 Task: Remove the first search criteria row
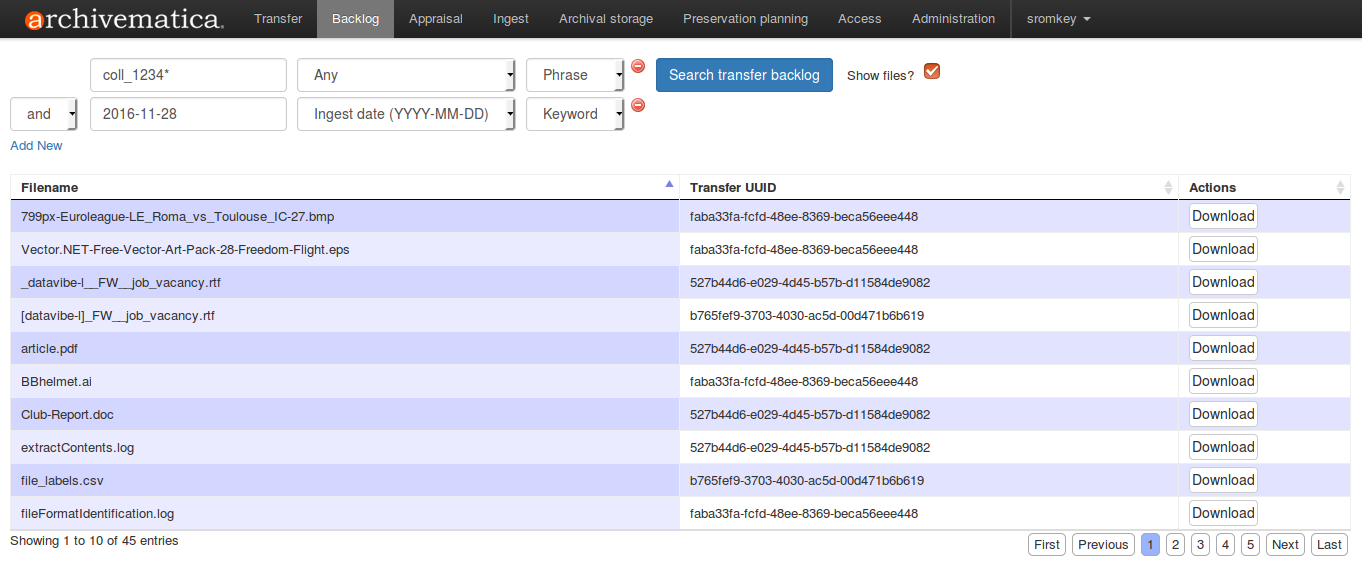pos(638,67)
